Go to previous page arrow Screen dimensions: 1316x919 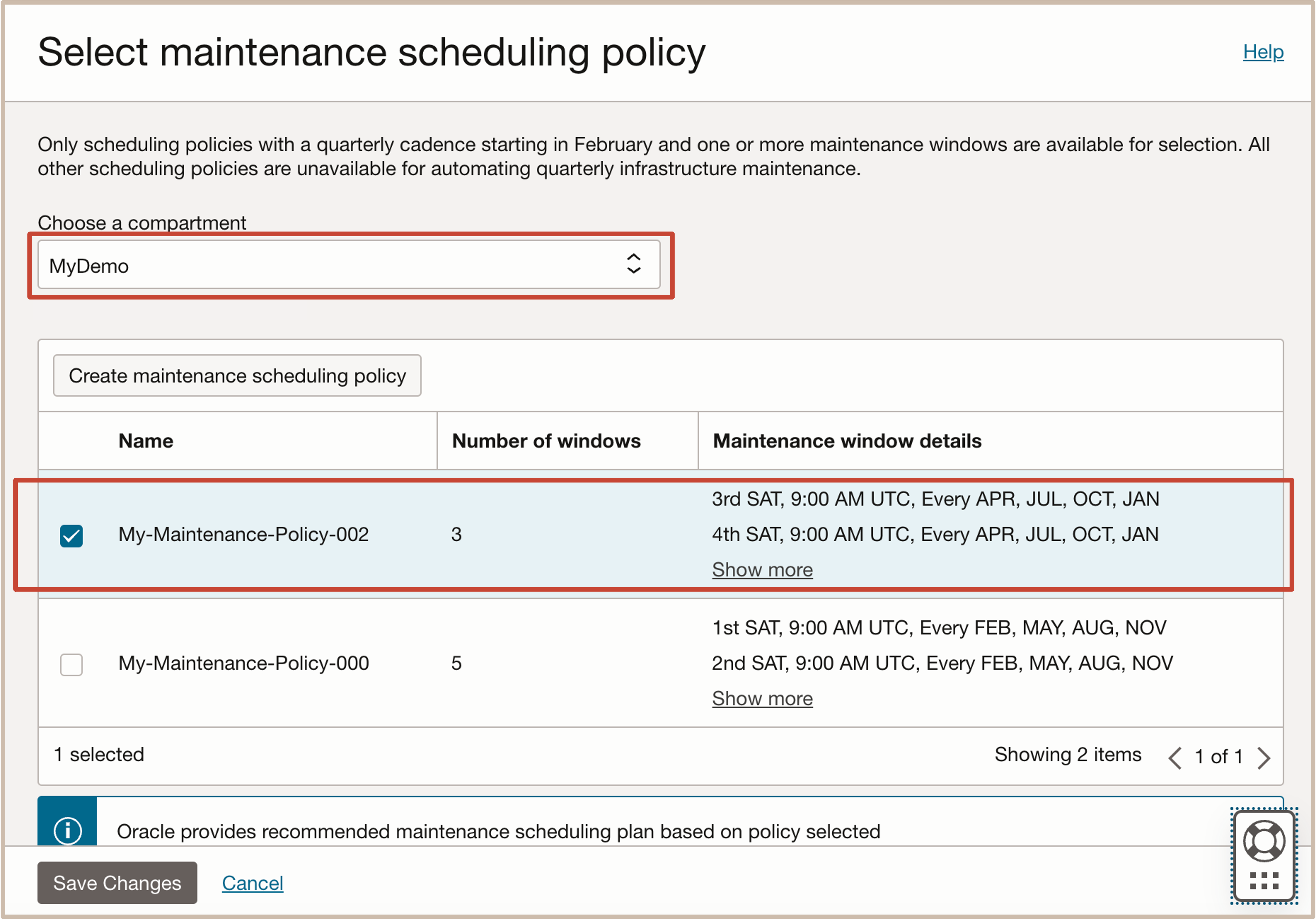[1175, 757]
